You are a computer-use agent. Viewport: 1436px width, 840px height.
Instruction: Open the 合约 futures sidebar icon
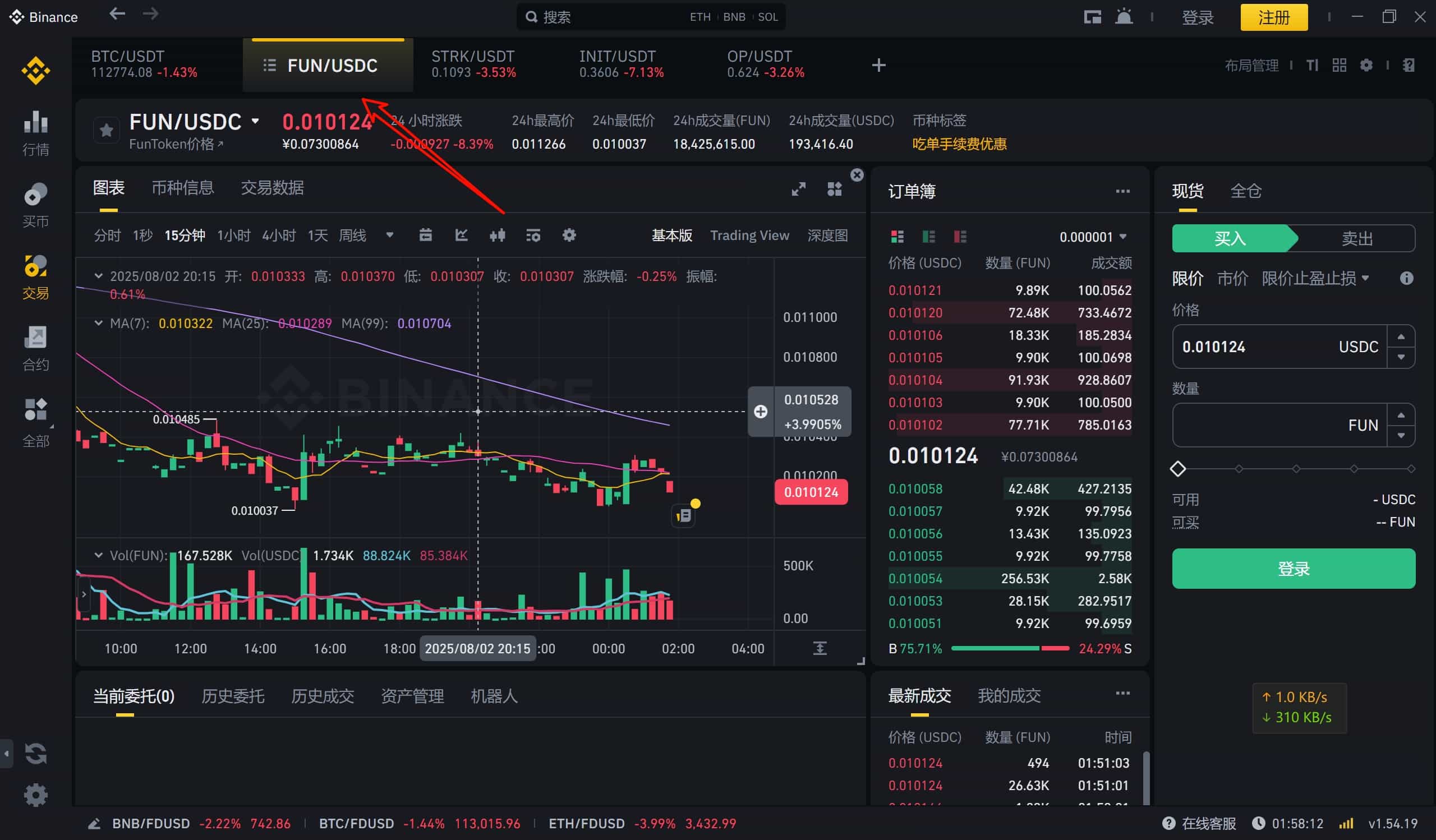point(35,349)
